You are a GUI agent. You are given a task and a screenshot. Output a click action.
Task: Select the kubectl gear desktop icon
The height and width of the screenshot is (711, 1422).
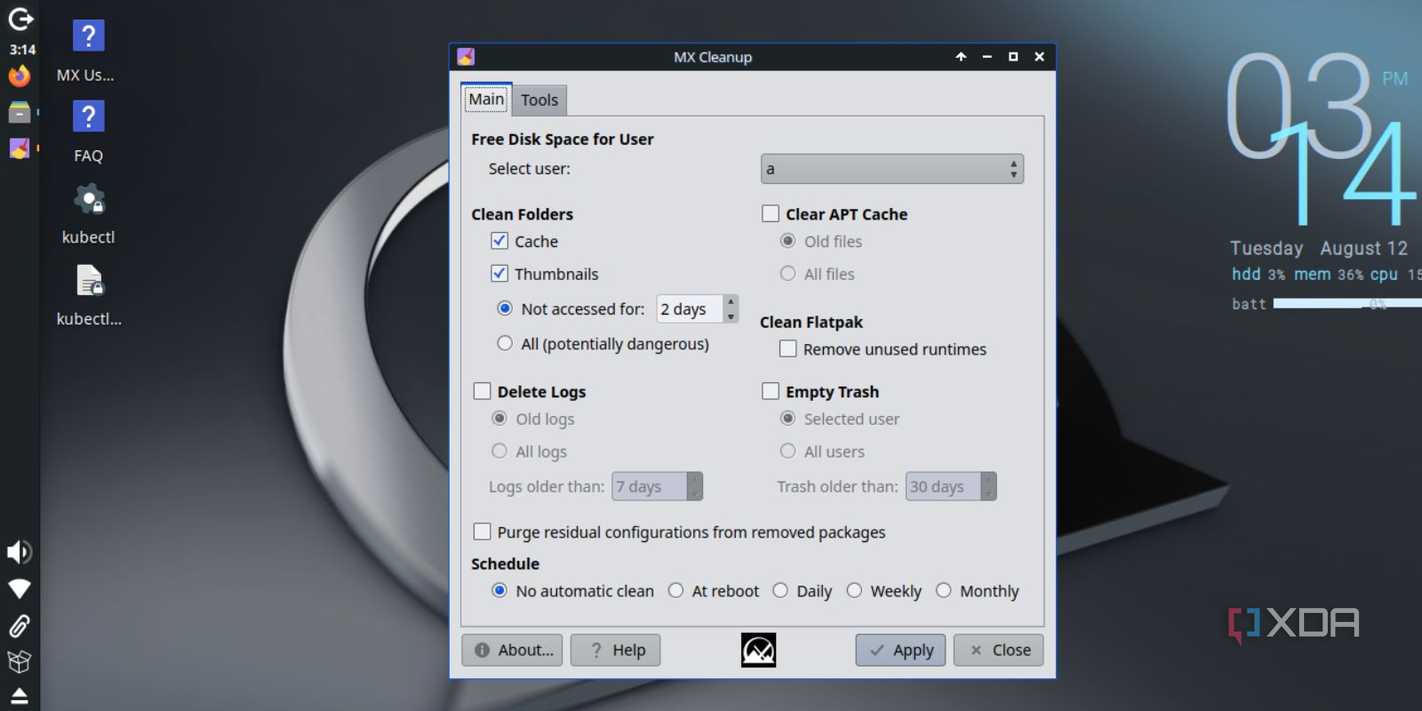point(88,214)
